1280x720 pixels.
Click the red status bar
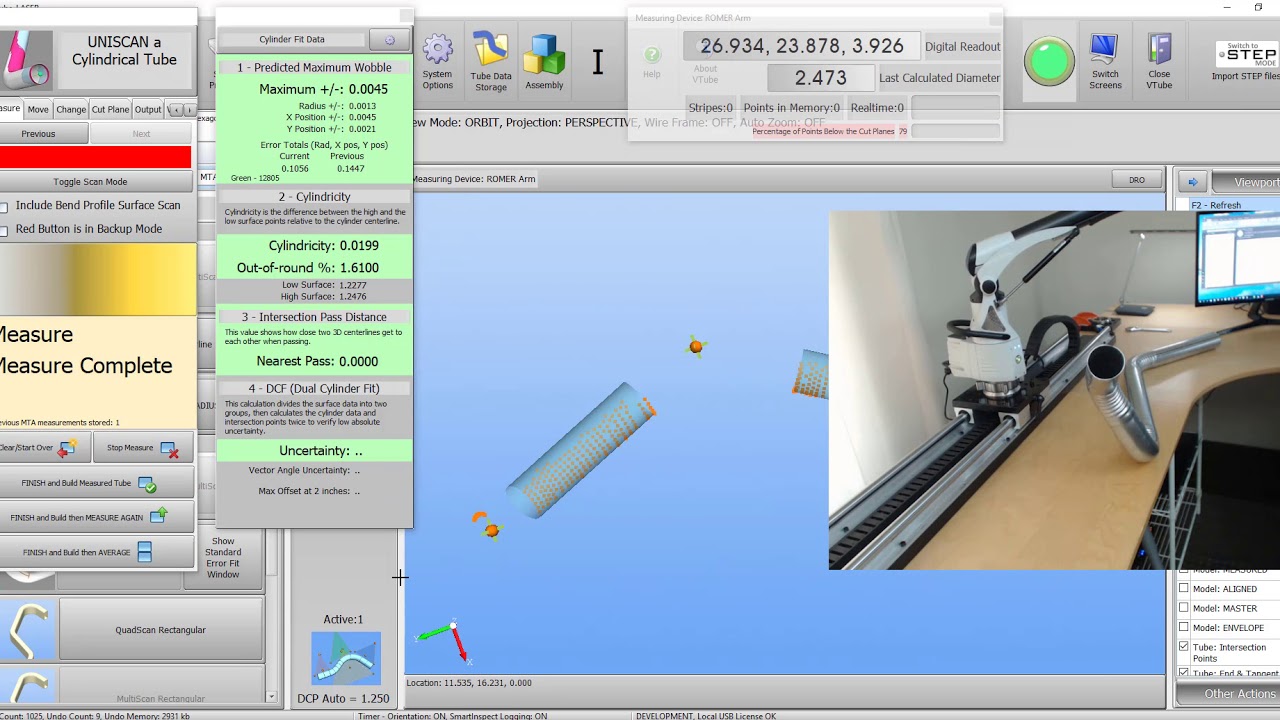click(x=95, y=157)
